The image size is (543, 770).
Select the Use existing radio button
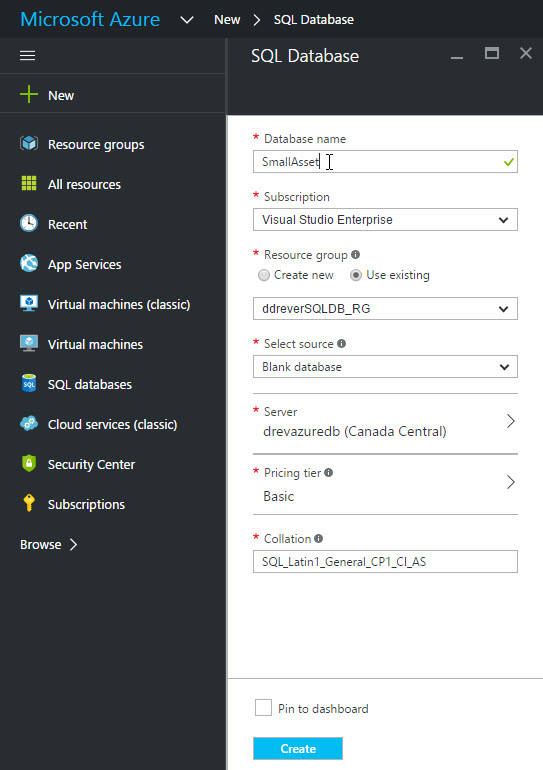[356, 275]
